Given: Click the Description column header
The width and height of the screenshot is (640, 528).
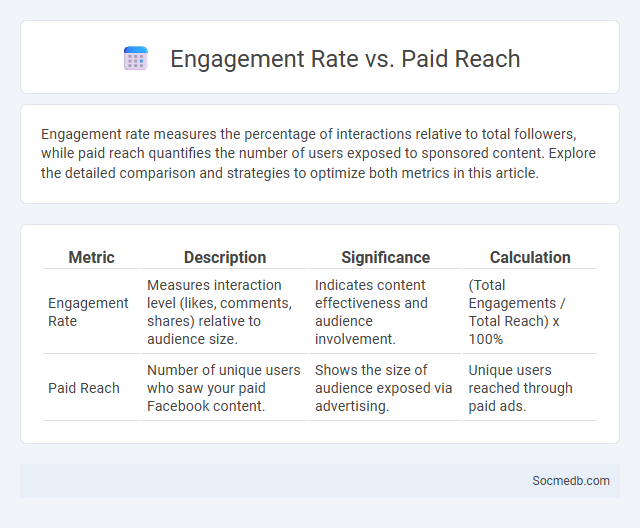Looking at the screenshot, I should (x=225, y=257).
